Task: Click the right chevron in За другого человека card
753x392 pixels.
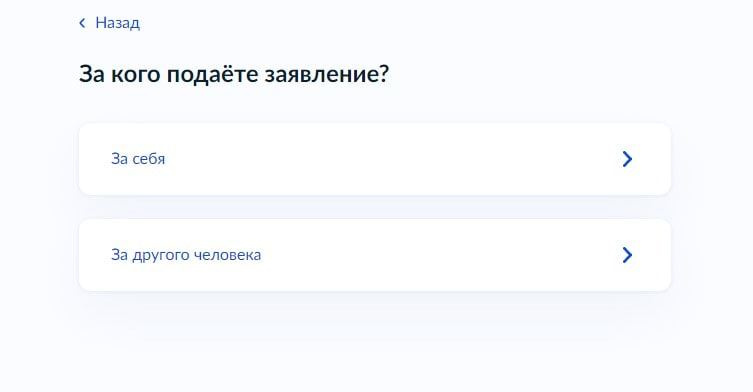Action: click(x=627, y=255)
